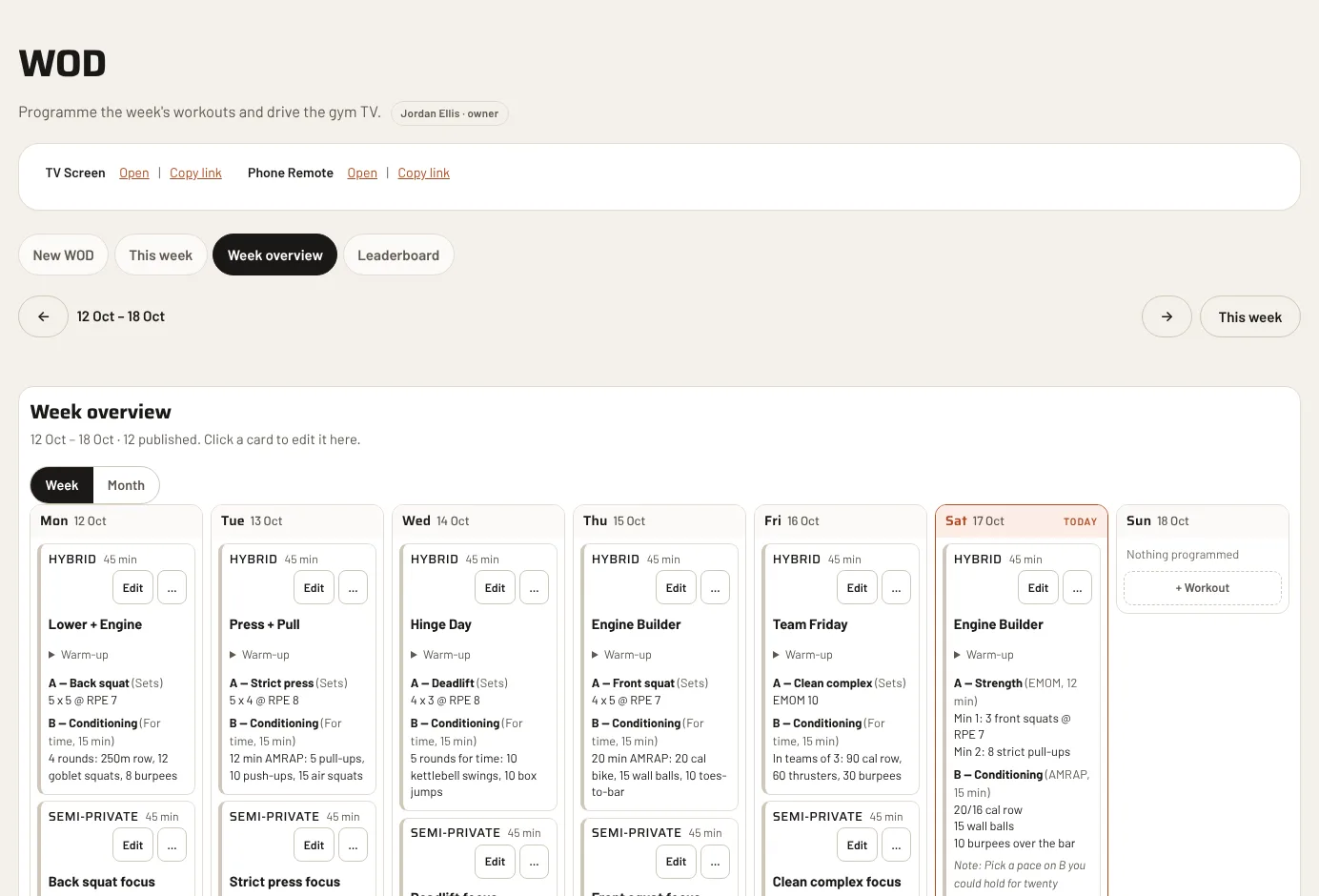Viewport: 1319px width, 896px height.
Task: Expand Warm-up in Thursday Engine Builder
Action: point(621,655)
